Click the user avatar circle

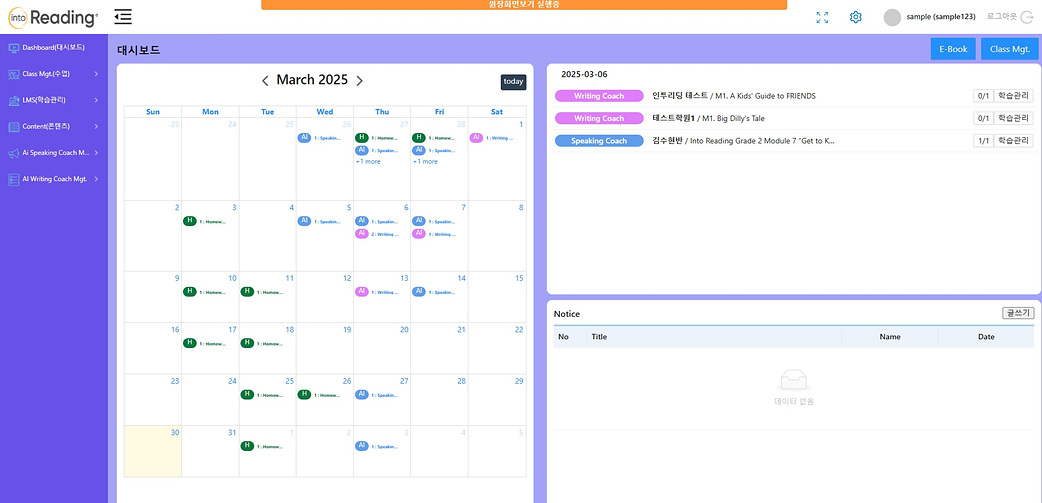[x=892, y=18]
